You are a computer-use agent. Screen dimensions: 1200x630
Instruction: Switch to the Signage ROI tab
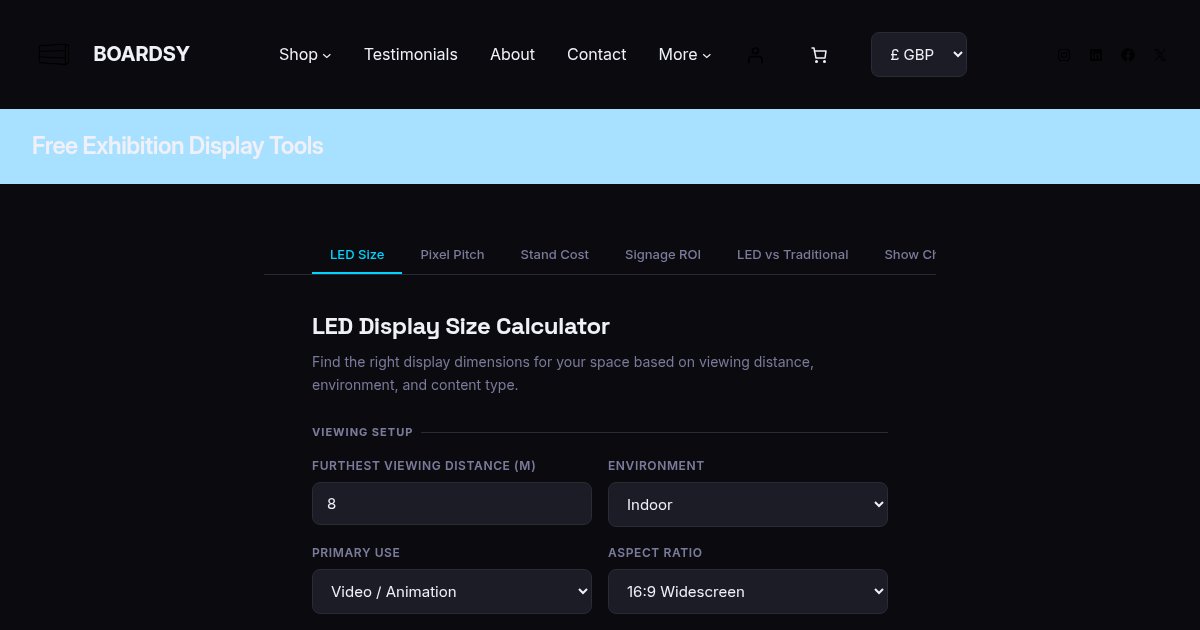(663, 254)
